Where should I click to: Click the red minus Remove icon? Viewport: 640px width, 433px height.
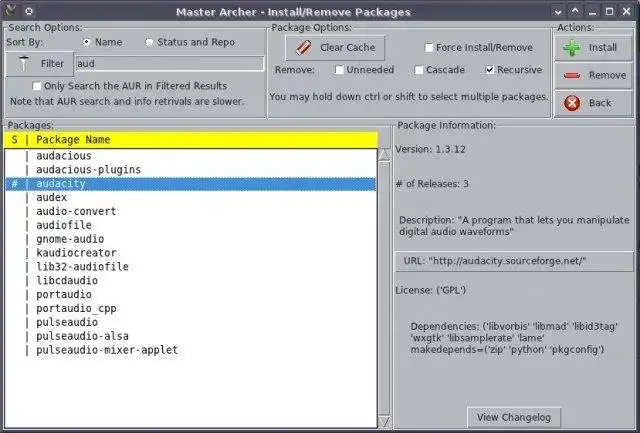572,75
